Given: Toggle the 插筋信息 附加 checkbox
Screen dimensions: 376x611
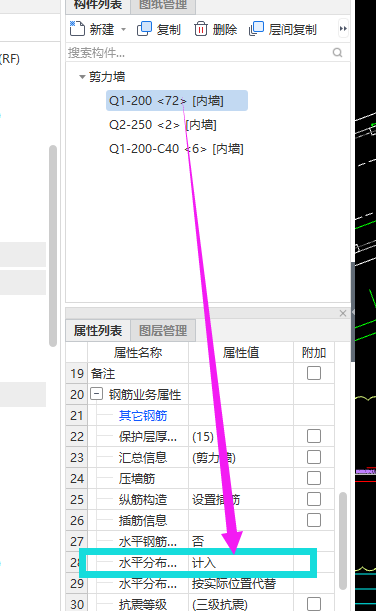Looking at the screenshot, I should click(x=314, y=520).
